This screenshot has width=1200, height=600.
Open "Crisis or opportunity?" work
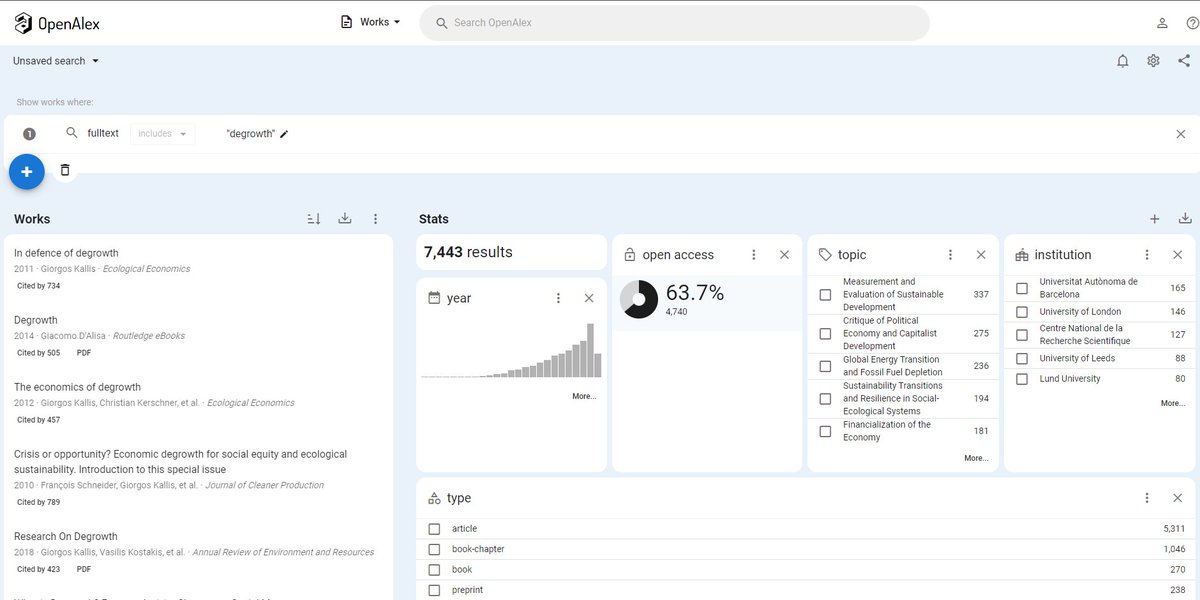tap(180, 462)
